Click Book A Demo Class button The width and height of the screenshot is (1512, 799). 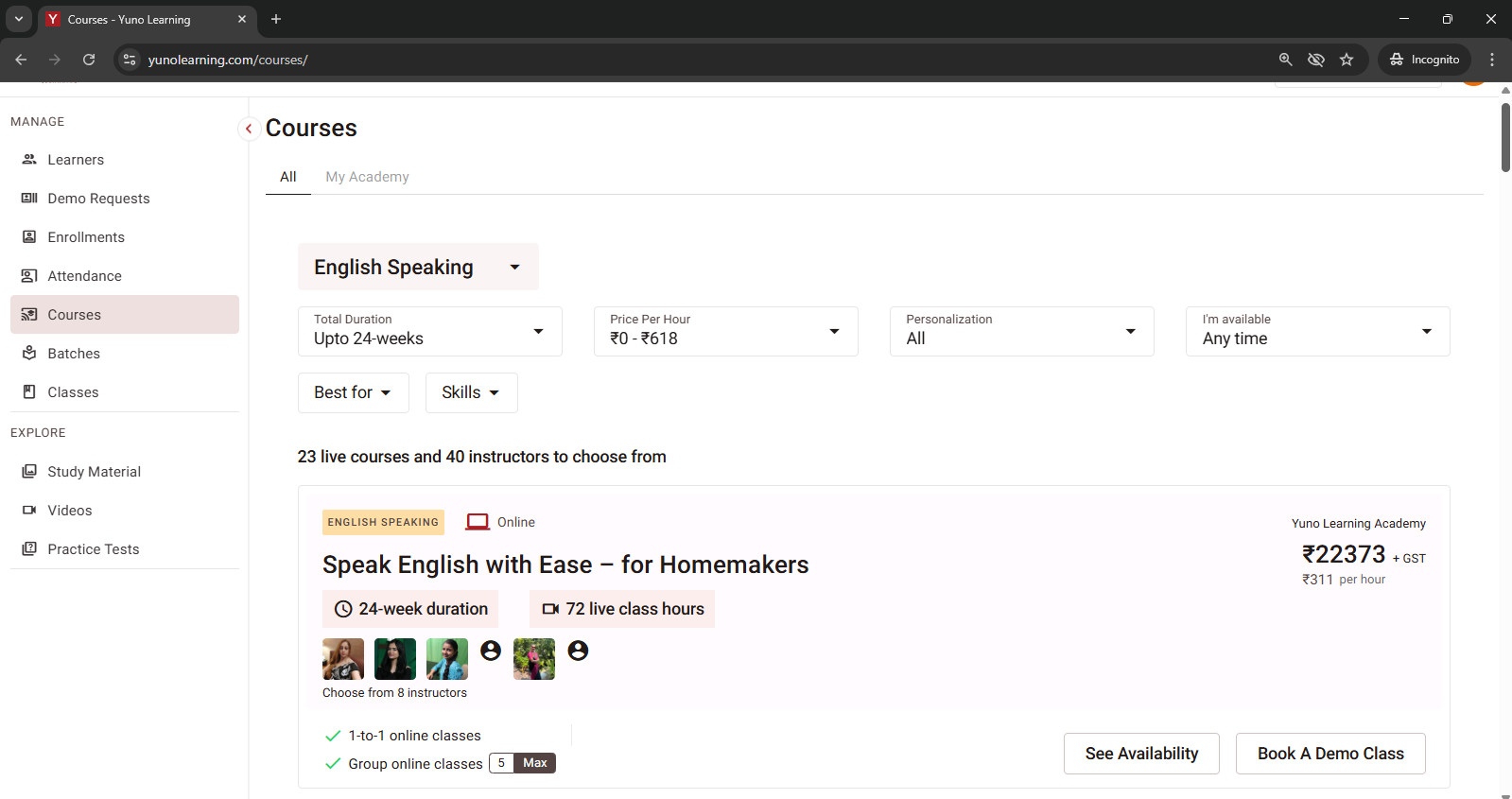(x=1330, y=754)
